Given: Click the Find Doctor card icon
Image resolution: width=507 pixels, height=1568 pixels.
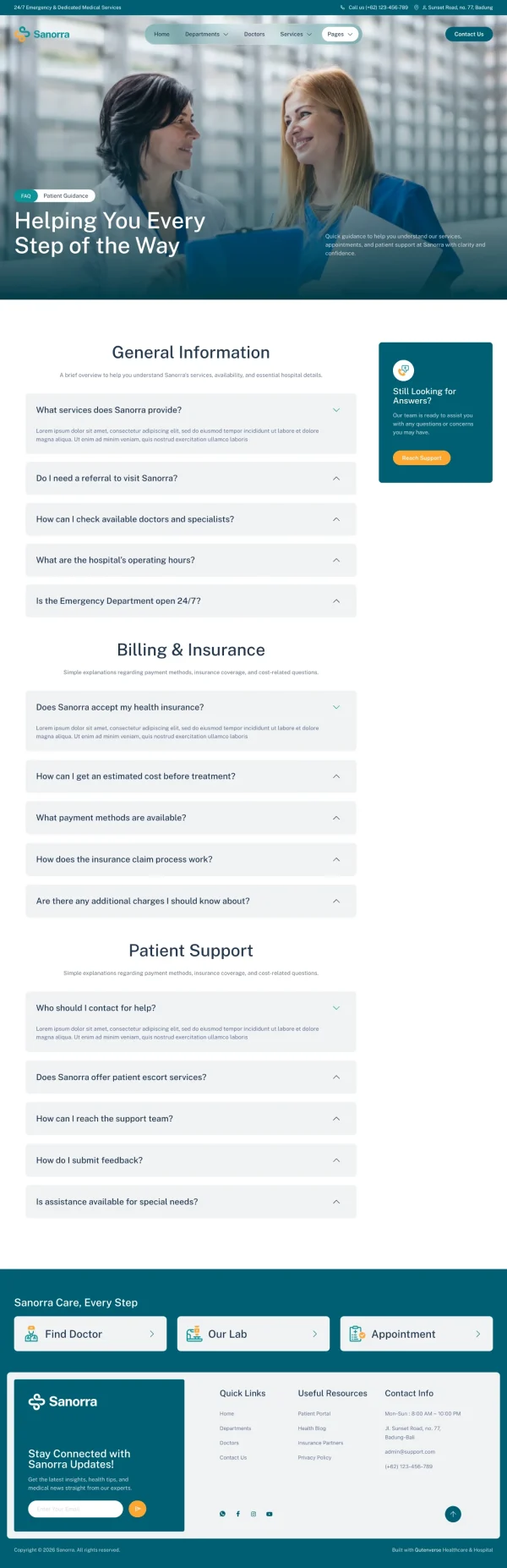Looking at the screenshot, I should tap(31, 1334).
